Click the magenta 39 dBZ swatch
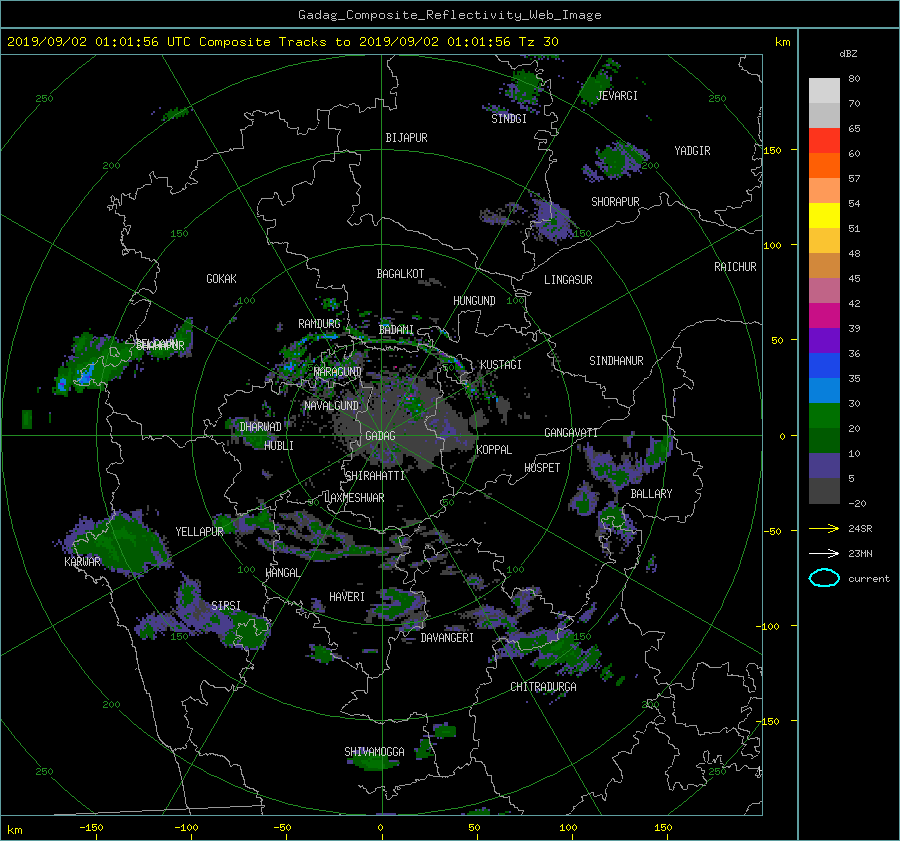This screenshot has width=900, height=841. pyautogui.click(x=824, y=315)
